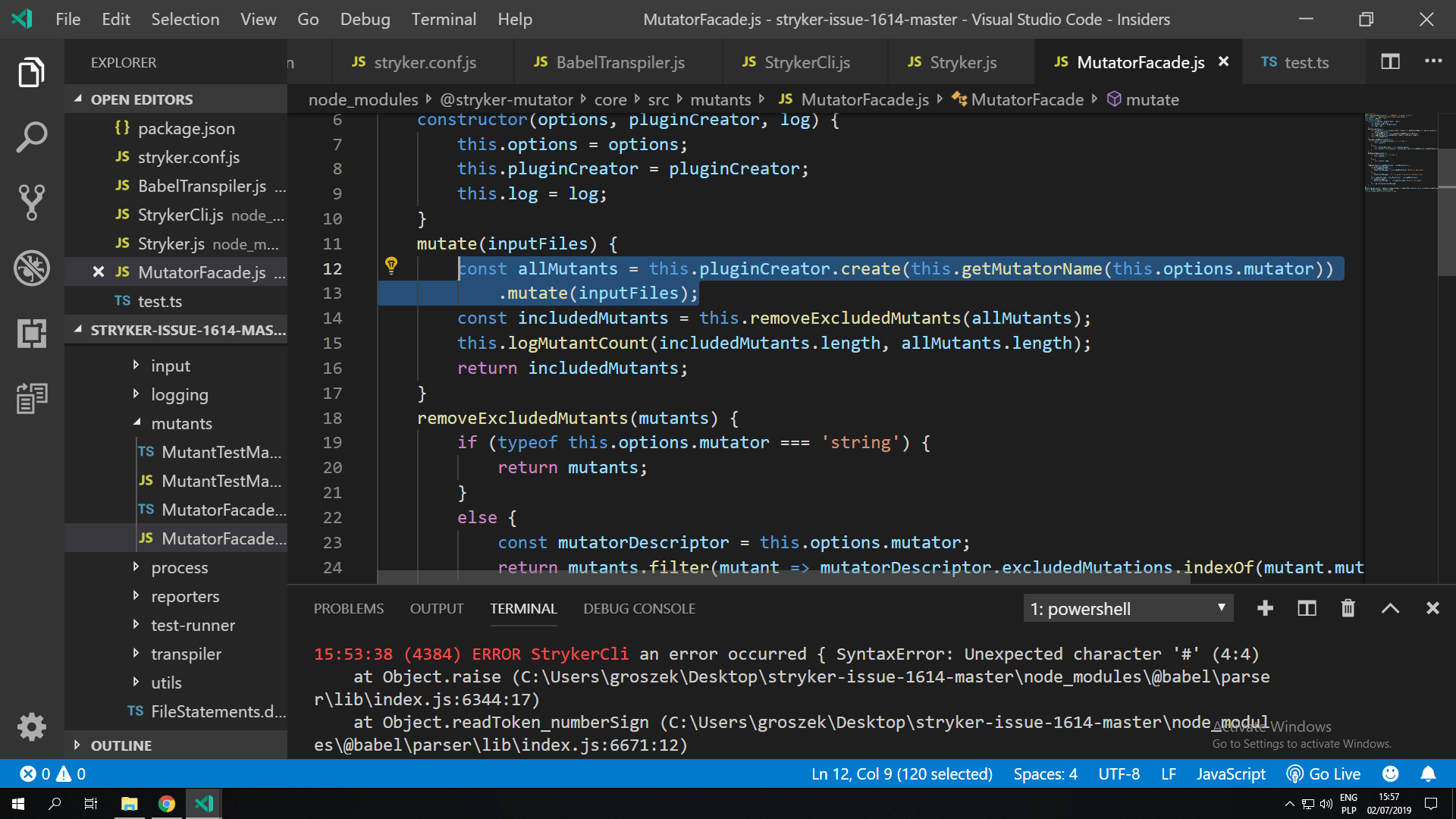Open the powershell terminal selector dropdown
This screenshot has height=819, width=1456.
point(1128,608)
